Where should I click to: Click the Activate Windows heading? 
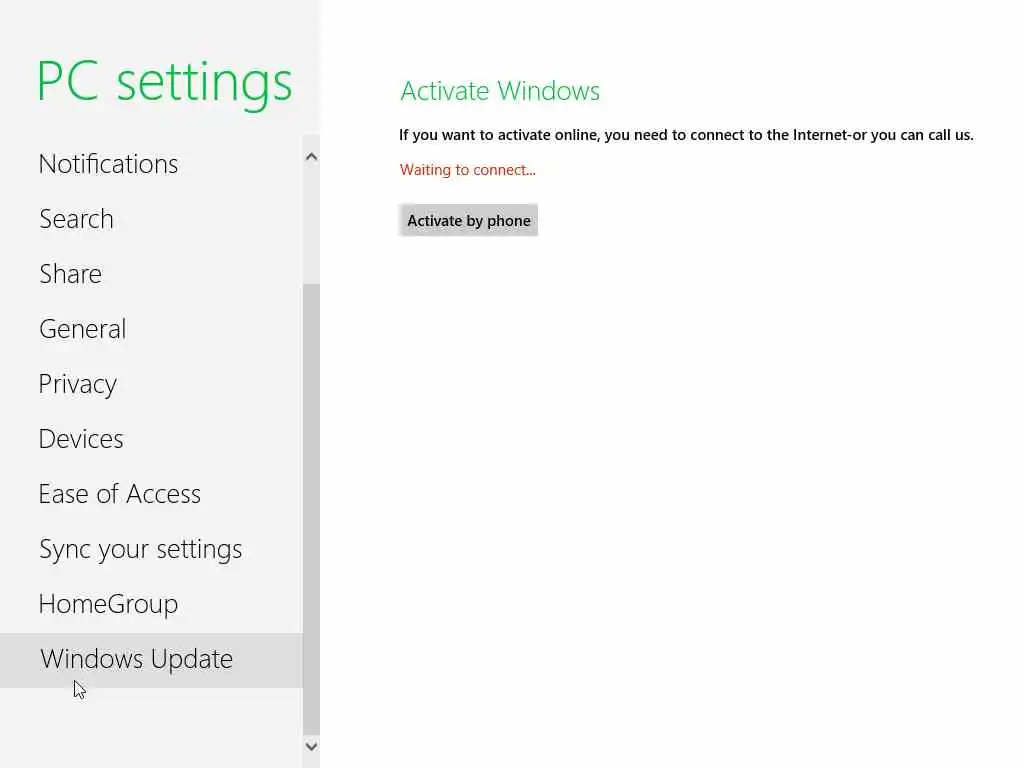tap(500, 91)
